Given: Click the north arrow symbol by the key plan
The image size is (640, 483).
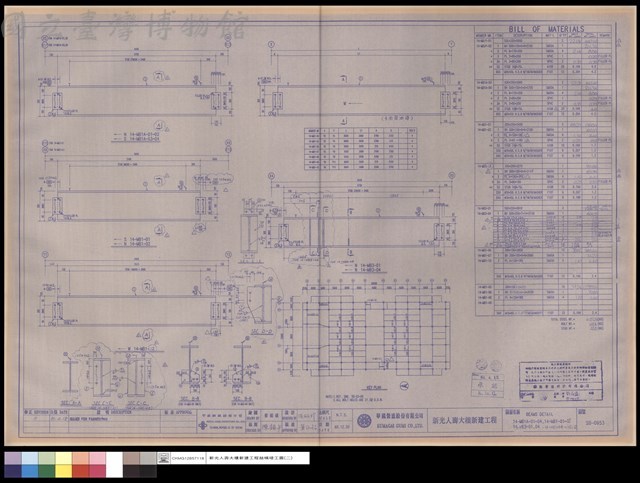Looking at the screenshot, I should click(404, 386).
